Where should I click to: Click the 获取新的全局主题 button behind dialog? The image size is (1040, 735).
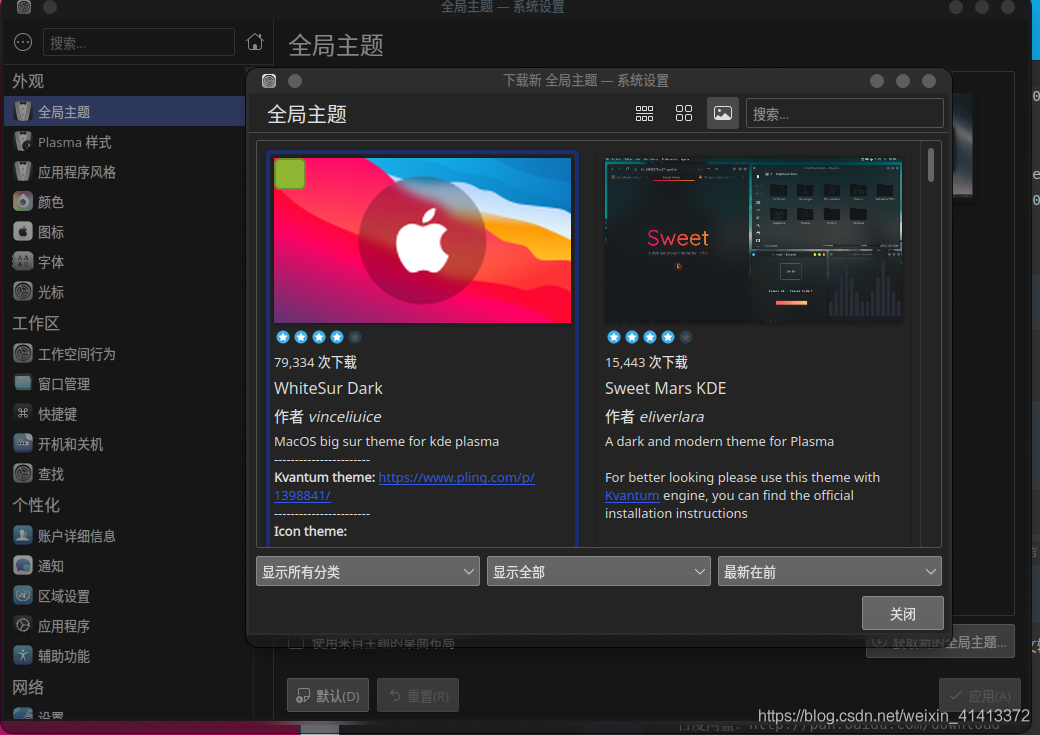tap(941, 642)
